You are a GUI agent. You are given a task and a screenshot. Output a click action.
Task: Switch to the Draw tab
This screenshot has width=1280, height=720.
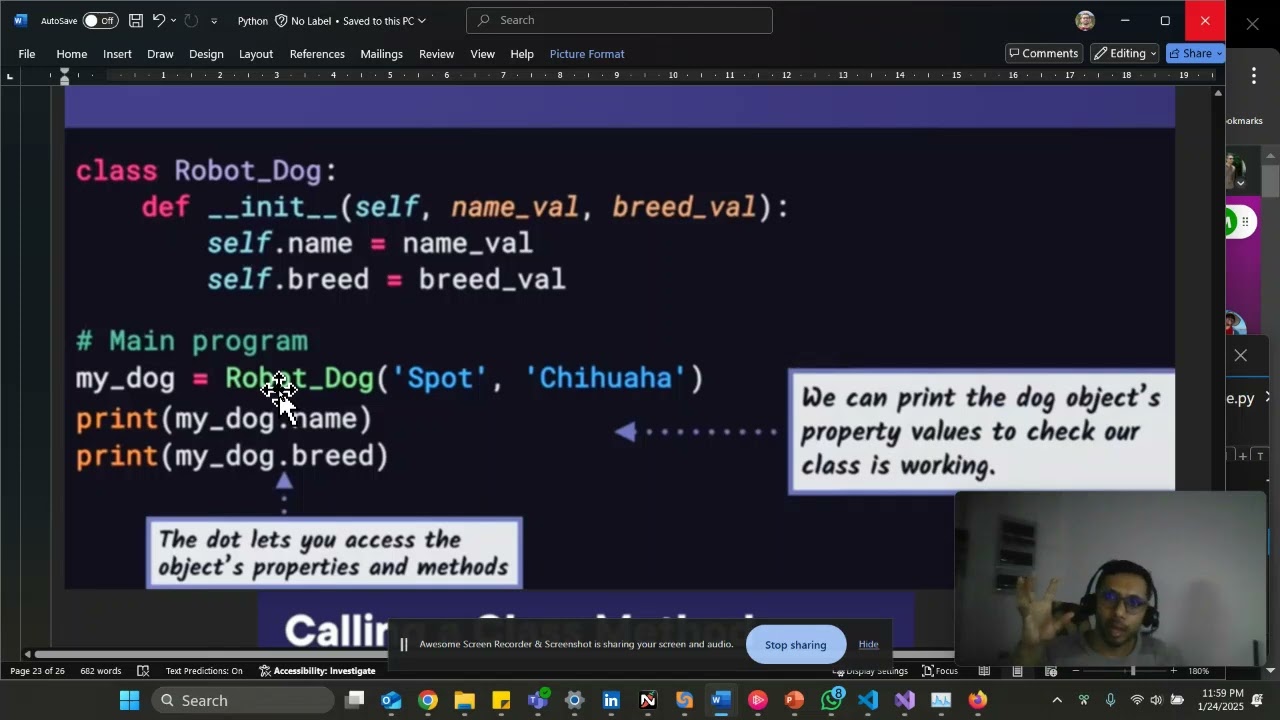pyautogui.click(x=160, y=54)
